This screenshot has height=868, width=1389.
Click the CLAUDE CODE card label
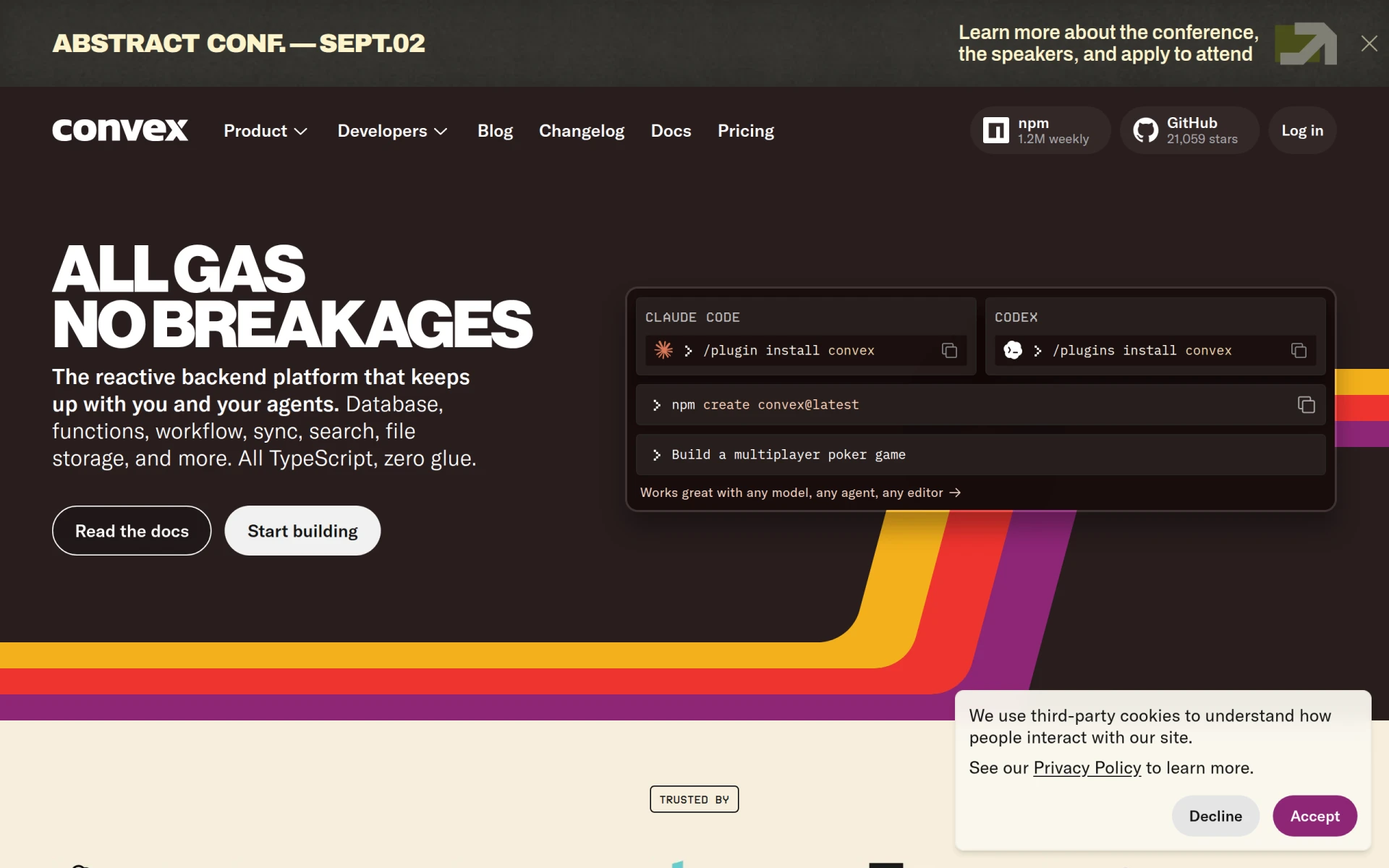[692, 318]
